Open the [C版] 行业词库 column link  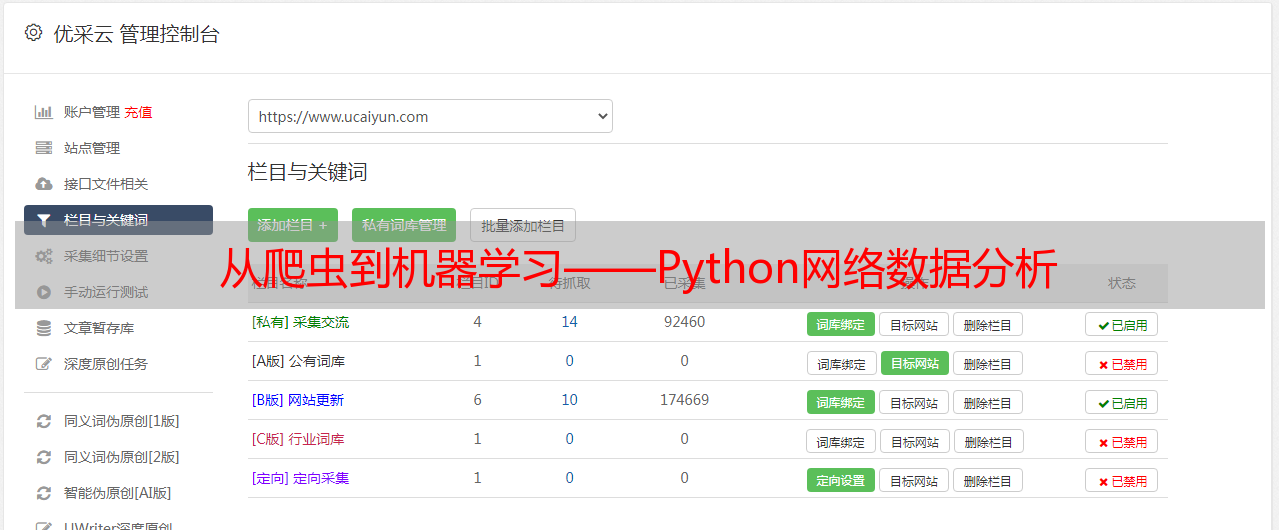[298, 439]
